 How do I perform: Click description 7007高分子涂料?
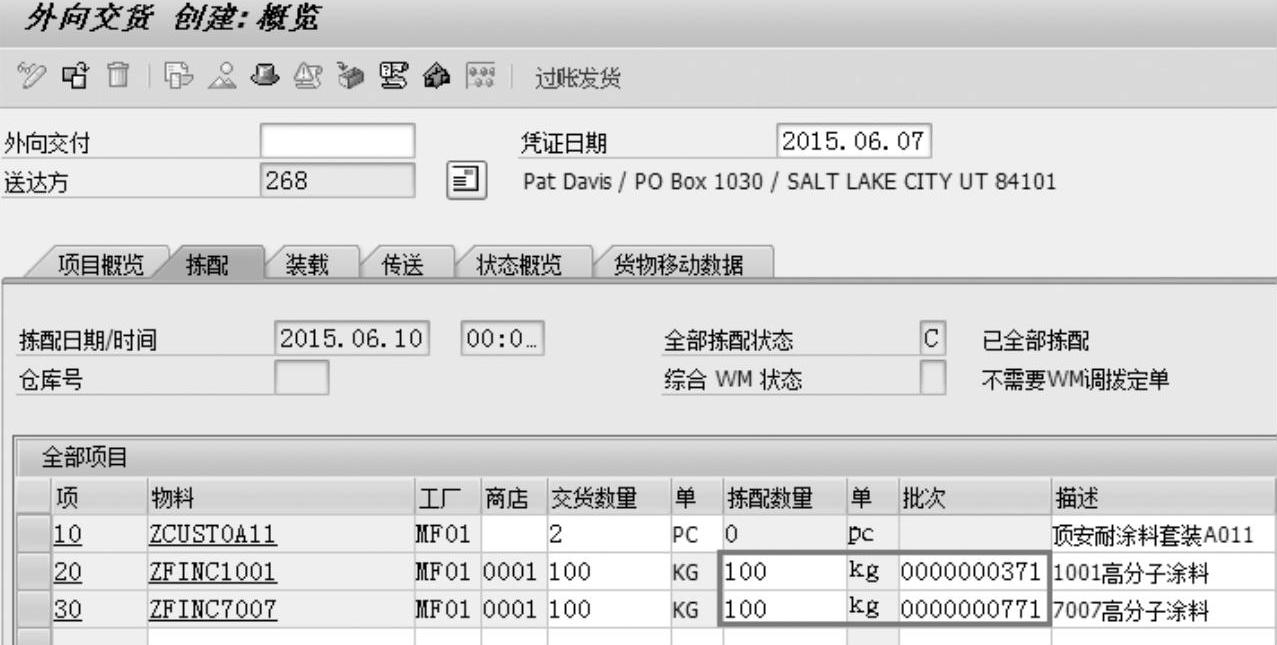point(1131,610)
